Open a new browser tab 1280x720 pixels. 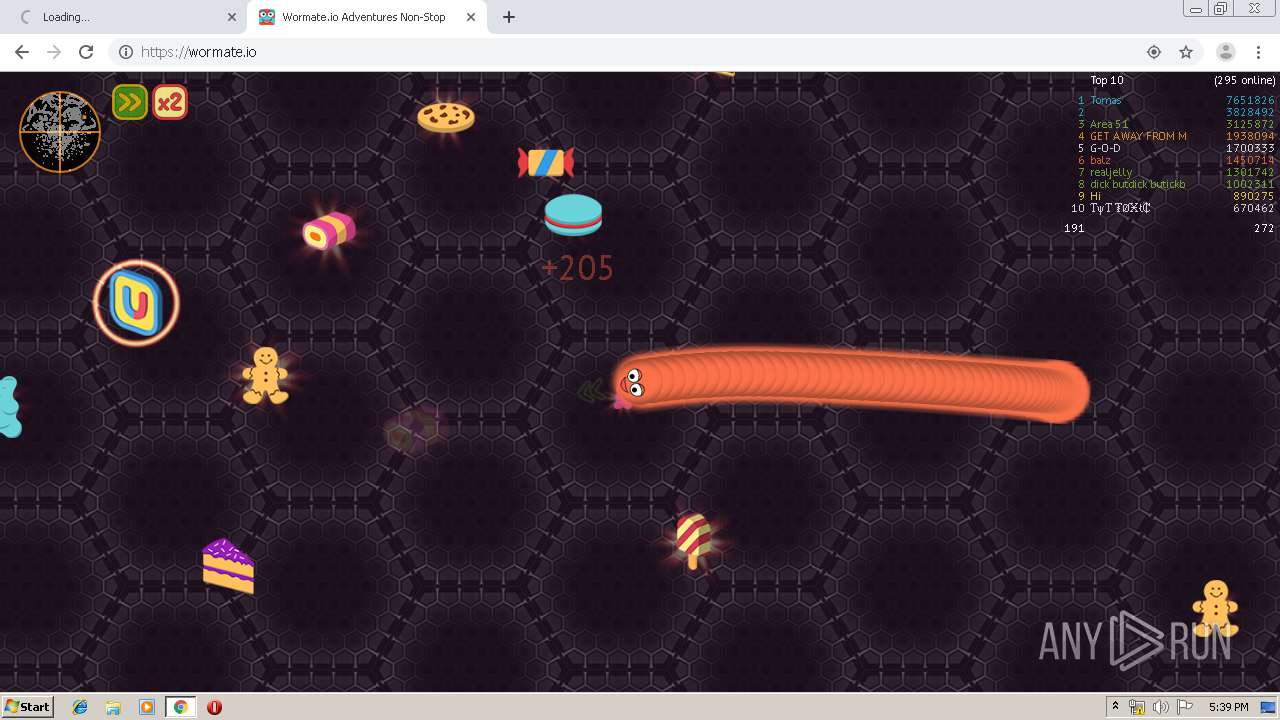508,17
